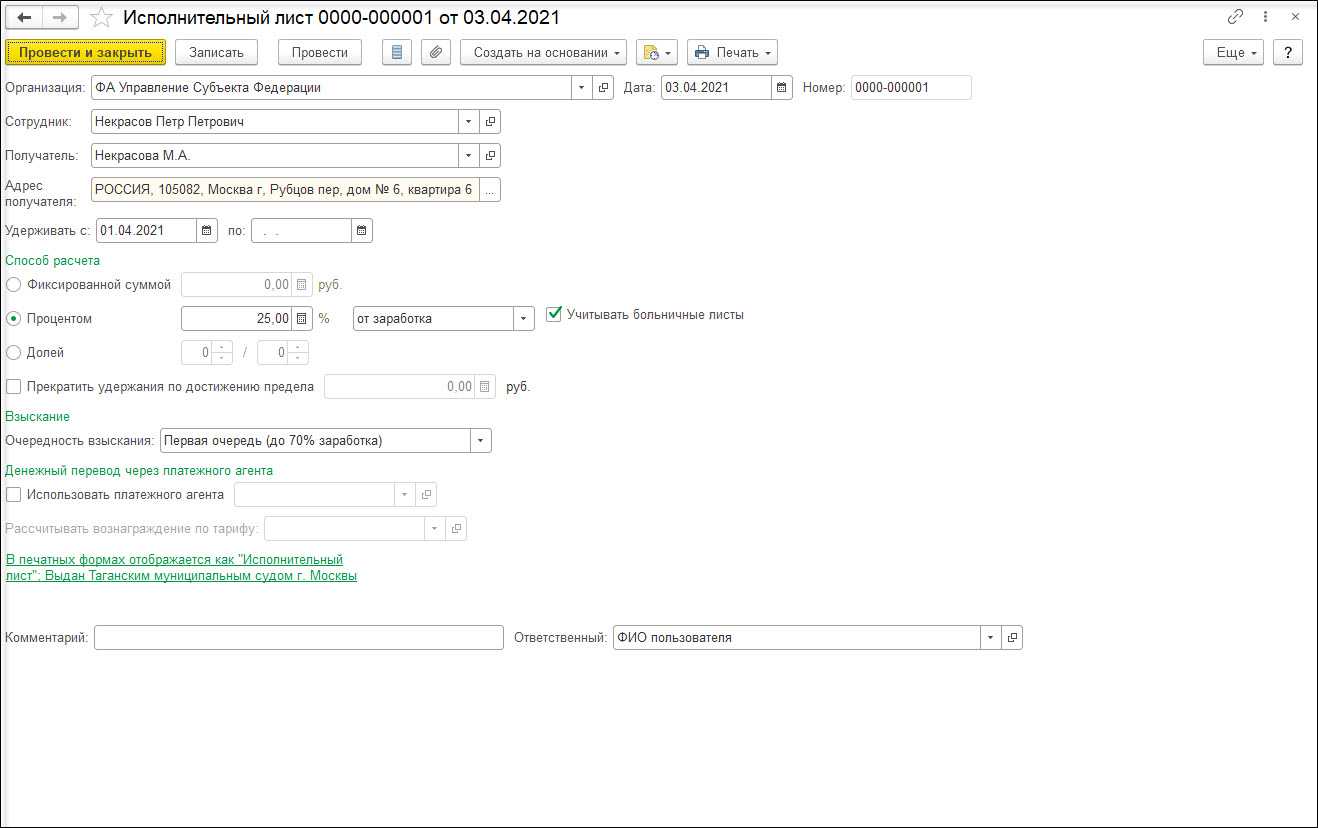Screen dimensions: 1318x828
Task: Open the document movements report icon
Action: point(399,52)
